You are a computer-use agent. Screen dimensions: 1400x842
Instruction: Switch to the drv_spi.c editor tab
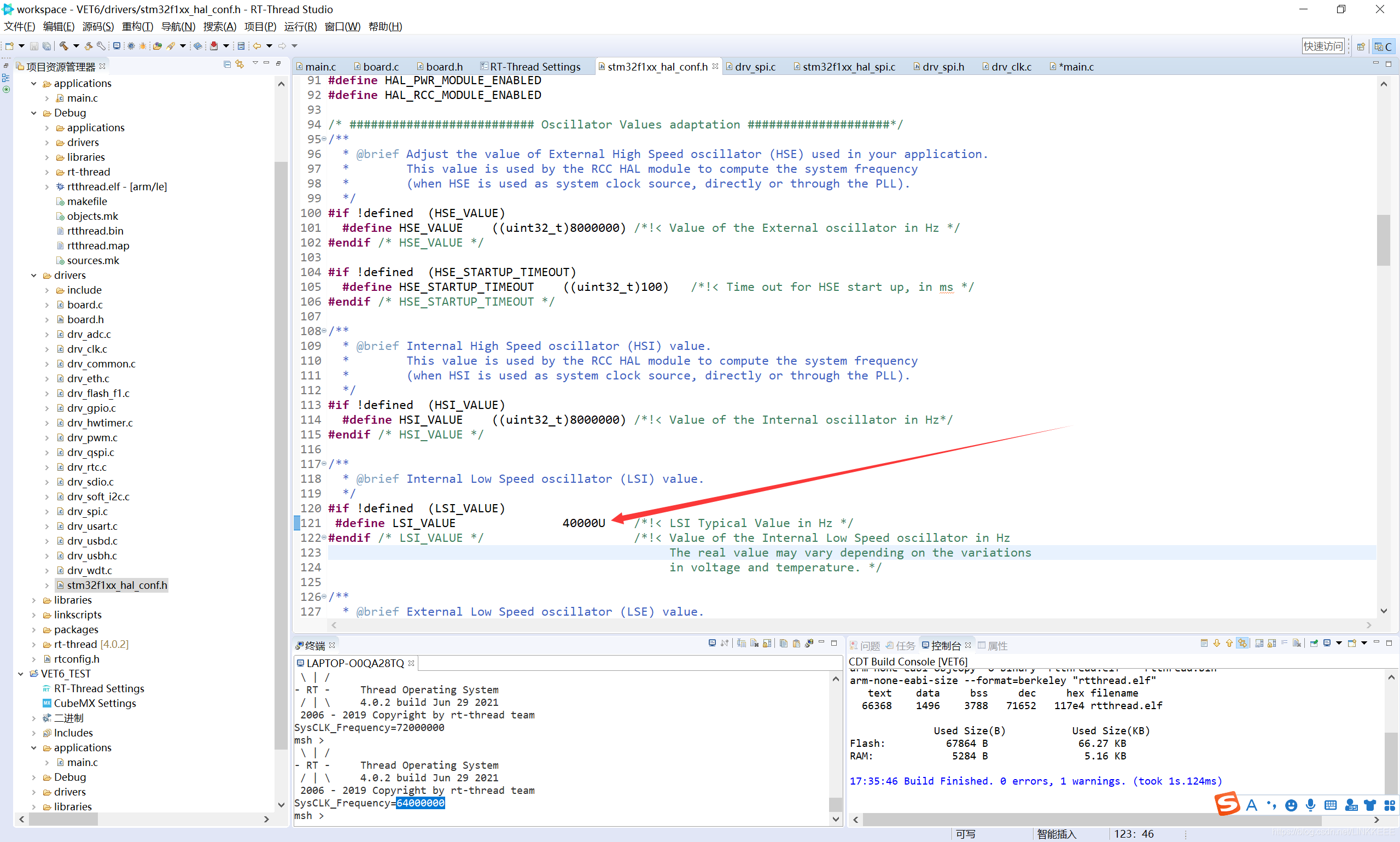coord(750,67)
